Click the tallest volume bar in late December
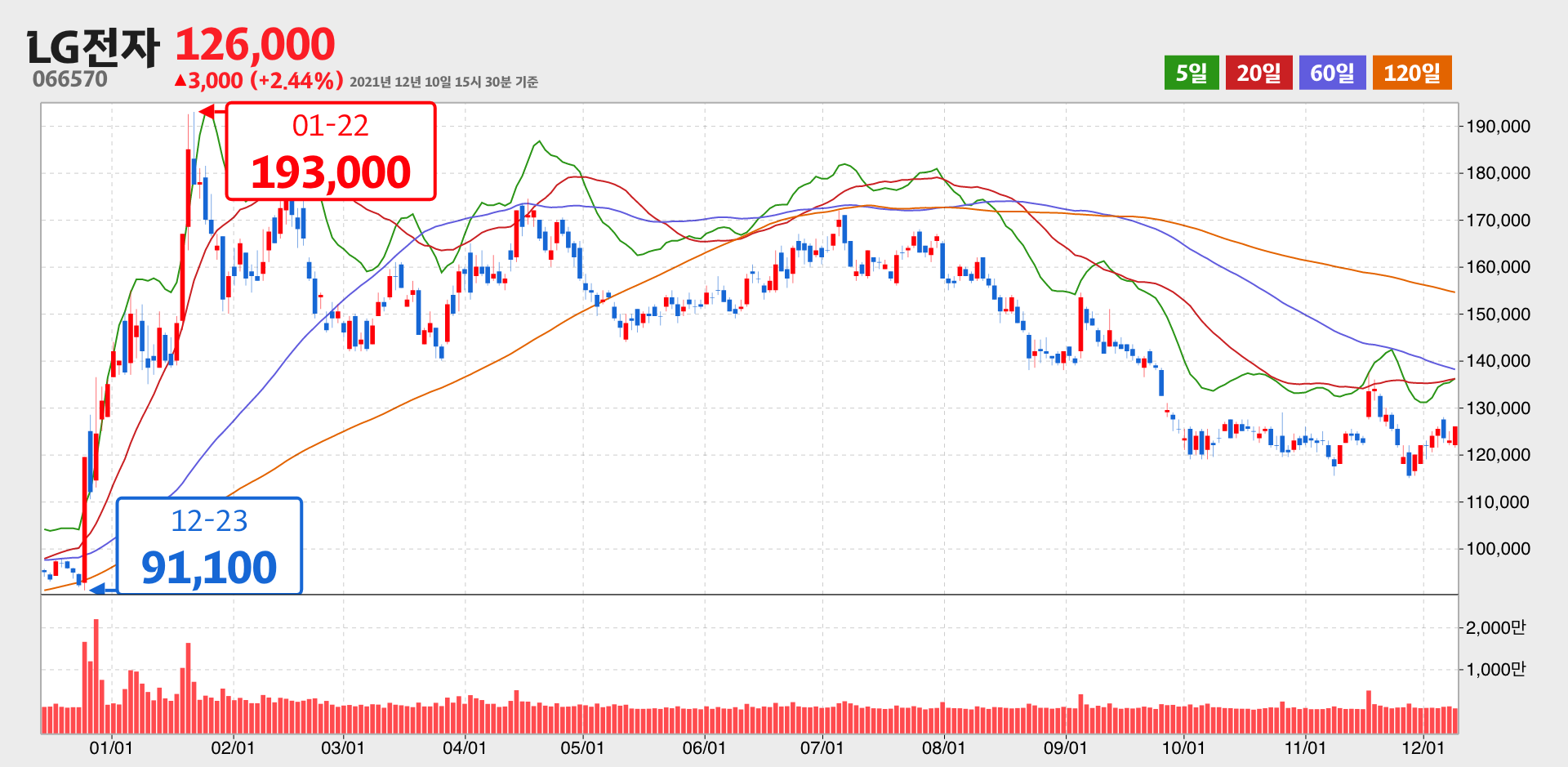Viewport: 1568px width, 767px height. [96, 676]
